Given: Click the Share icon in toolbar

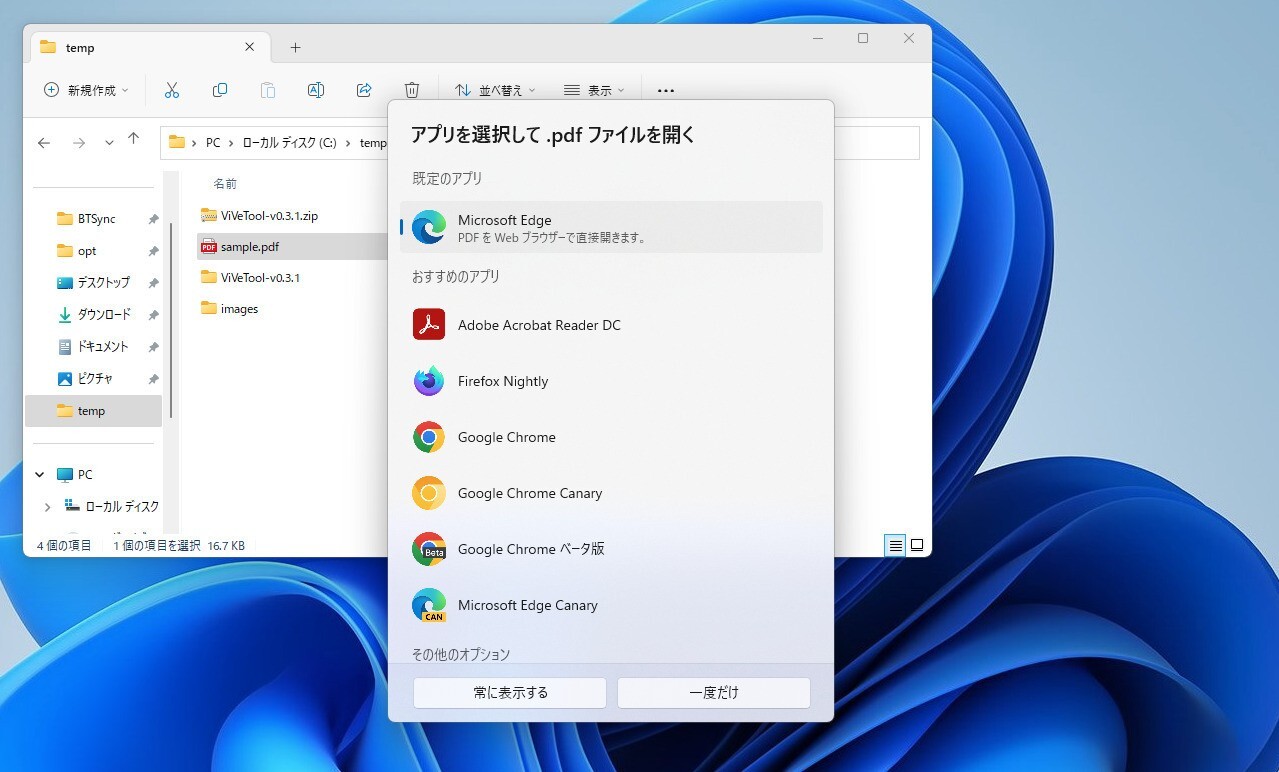Looking at the screenshot, I should pos(364,90).
